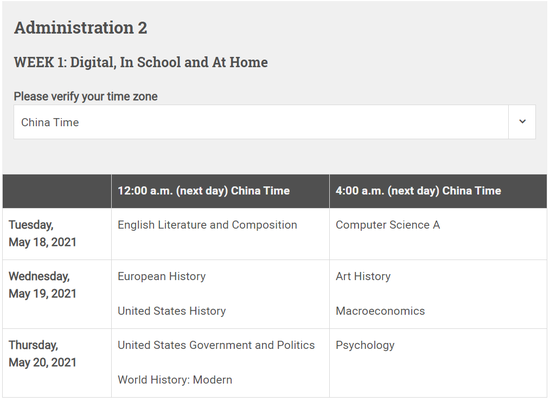Select Art History exam entry

[363, 276]
